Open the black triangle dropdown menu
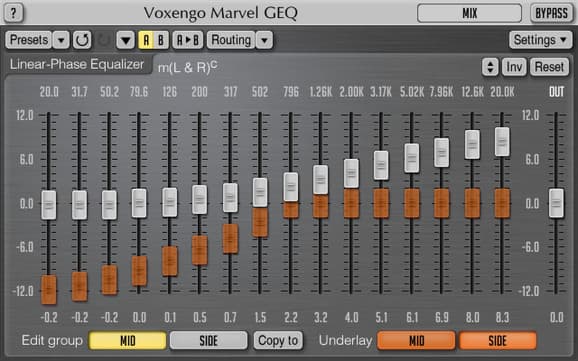Screen dimensions: 578x361 (125, 40)
